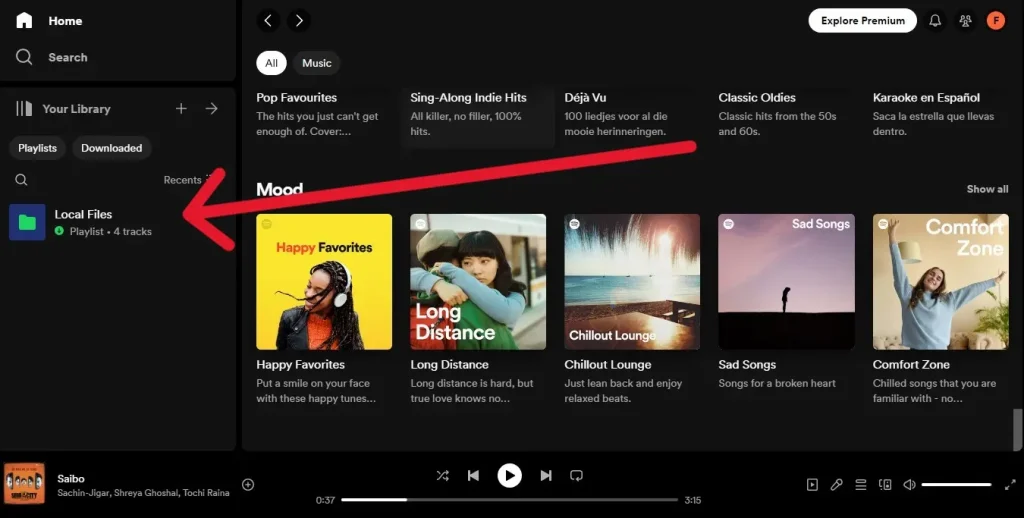Click the main view vertical scrollbar
The height and width of the screenshot is (518, 1024).
[x=1016, y=429]
